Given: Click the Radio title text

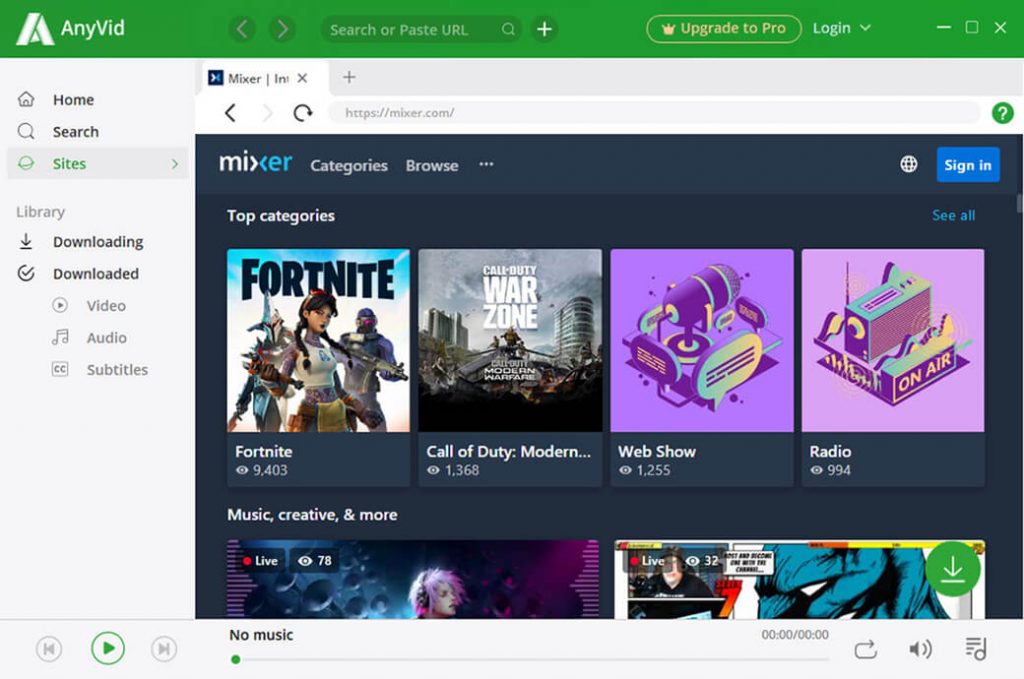Looking at the screenshot, I should pyautogui.click(x=830, y=452).
